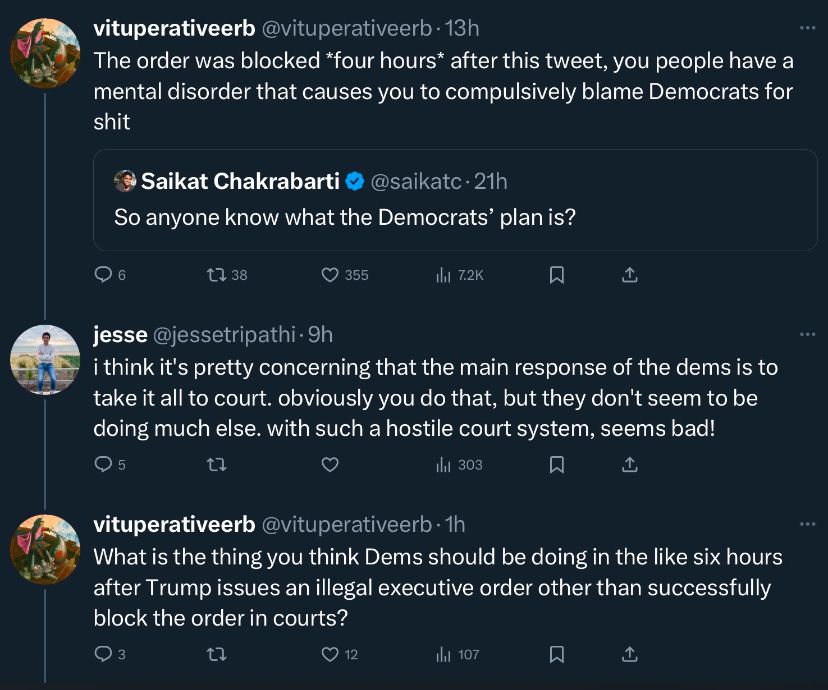Share the first vituperativeerb tweet
The height and width of the screenshot is (690, 828).
629,275
